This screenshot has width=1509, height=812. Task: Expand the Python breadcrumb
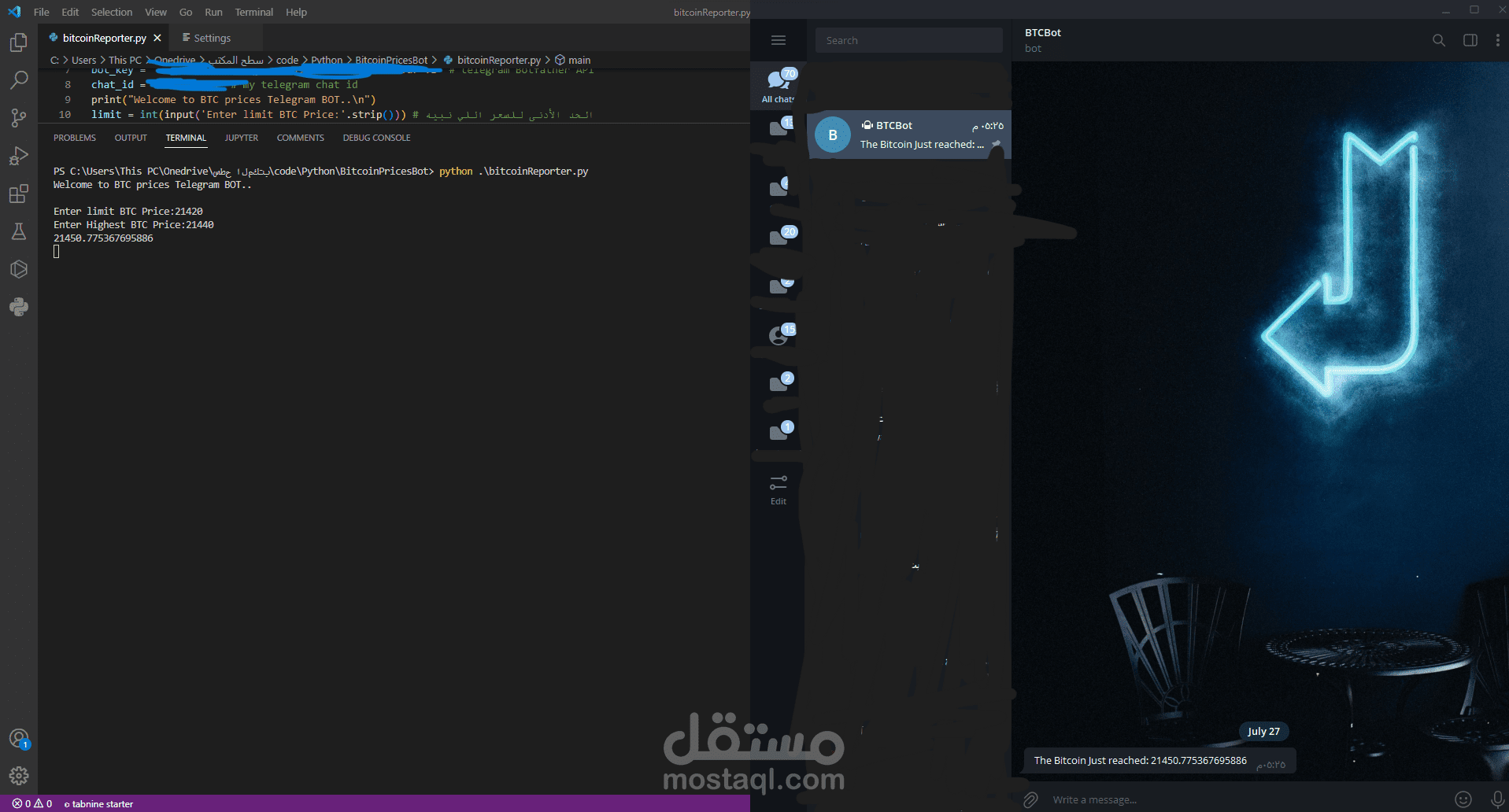[x=327, y=60]
